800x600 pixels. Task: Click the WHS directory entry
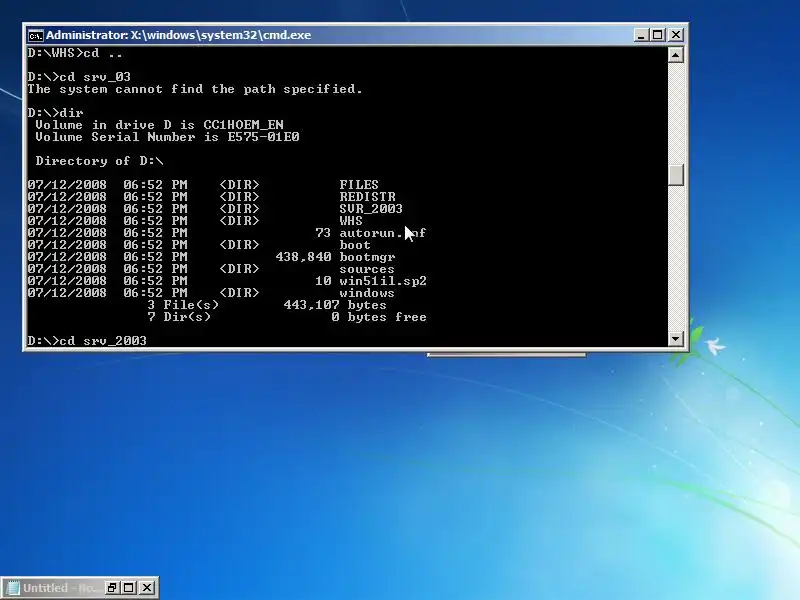[x=351, y=220]
